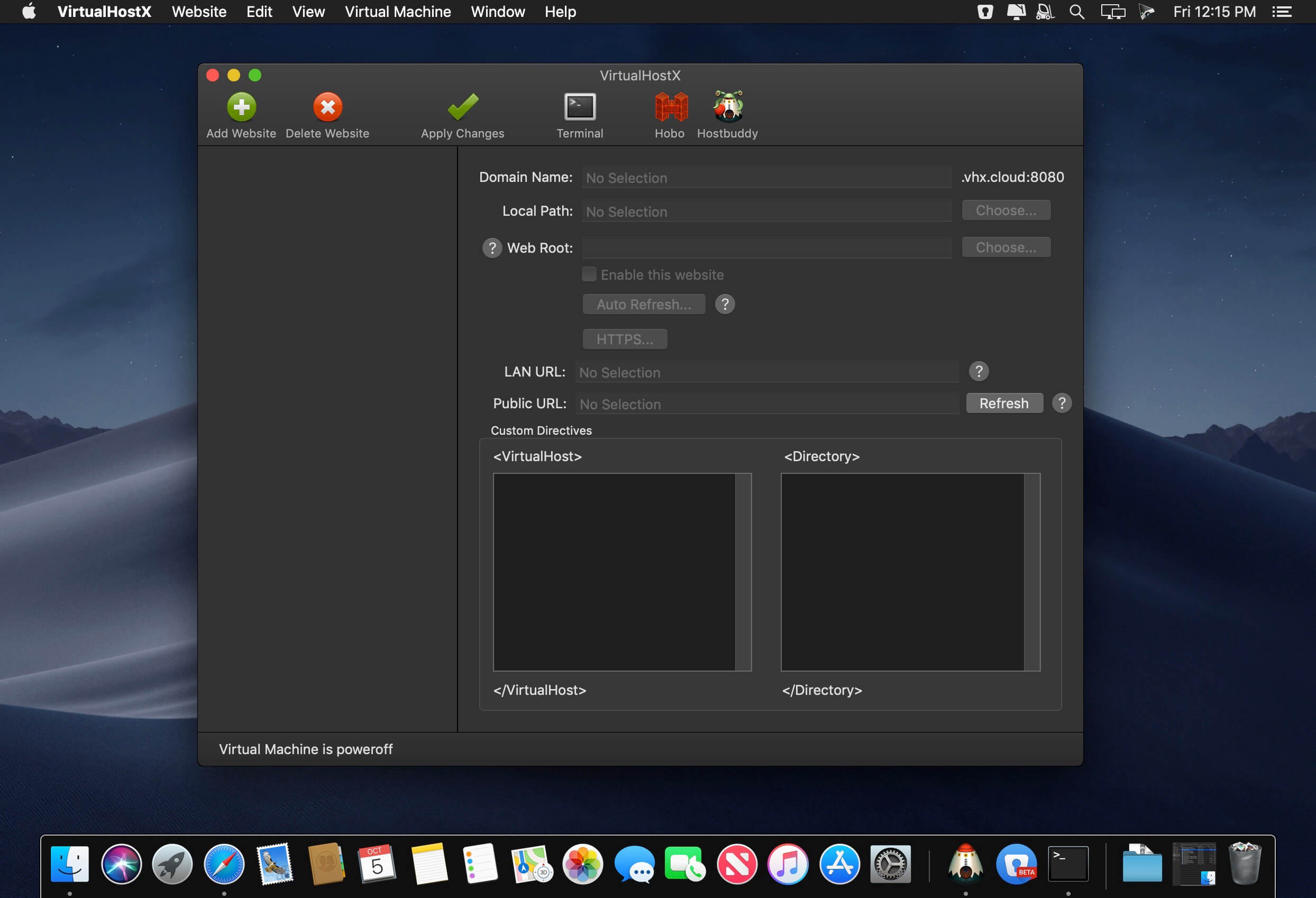Click in the VirtualHost directives text area
1316x898 pixels.
pos(614,572)
